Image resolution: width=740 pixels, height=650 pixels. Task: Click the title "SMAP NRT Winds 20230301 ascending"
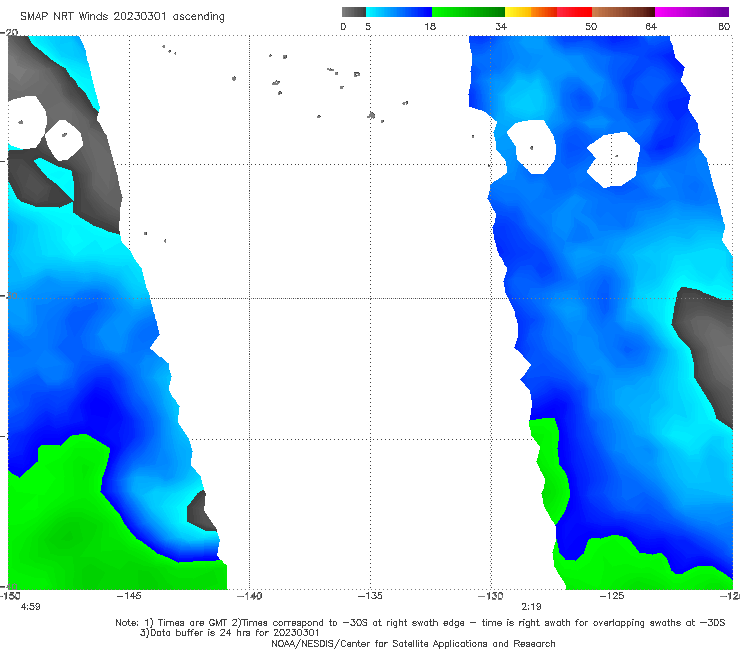tap(122, 17)
